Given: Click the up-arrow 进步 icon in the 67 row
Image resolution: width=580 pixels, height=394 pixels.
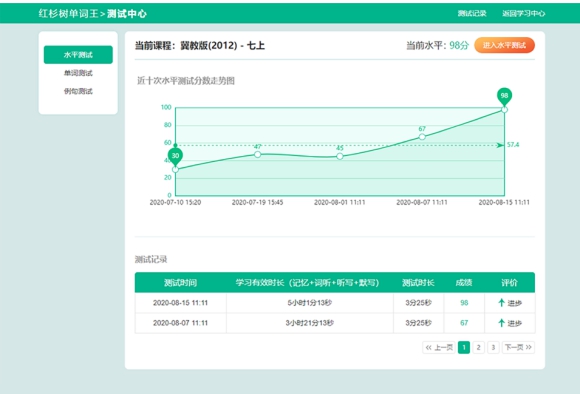Looking at the screenshot, I should pyautogui.click(x=502, y=323).
